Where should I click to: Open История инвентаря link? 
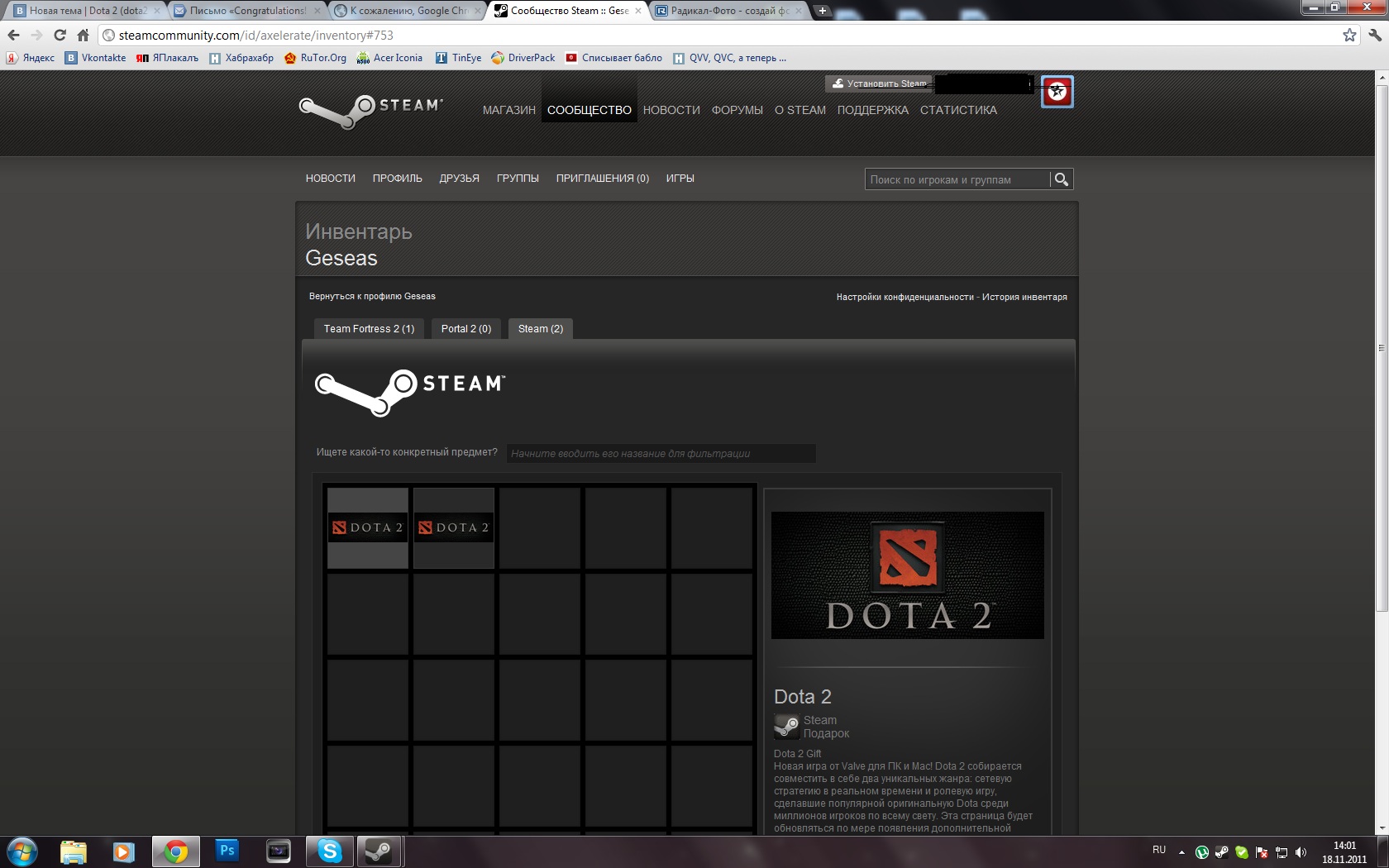(1024, 297)
